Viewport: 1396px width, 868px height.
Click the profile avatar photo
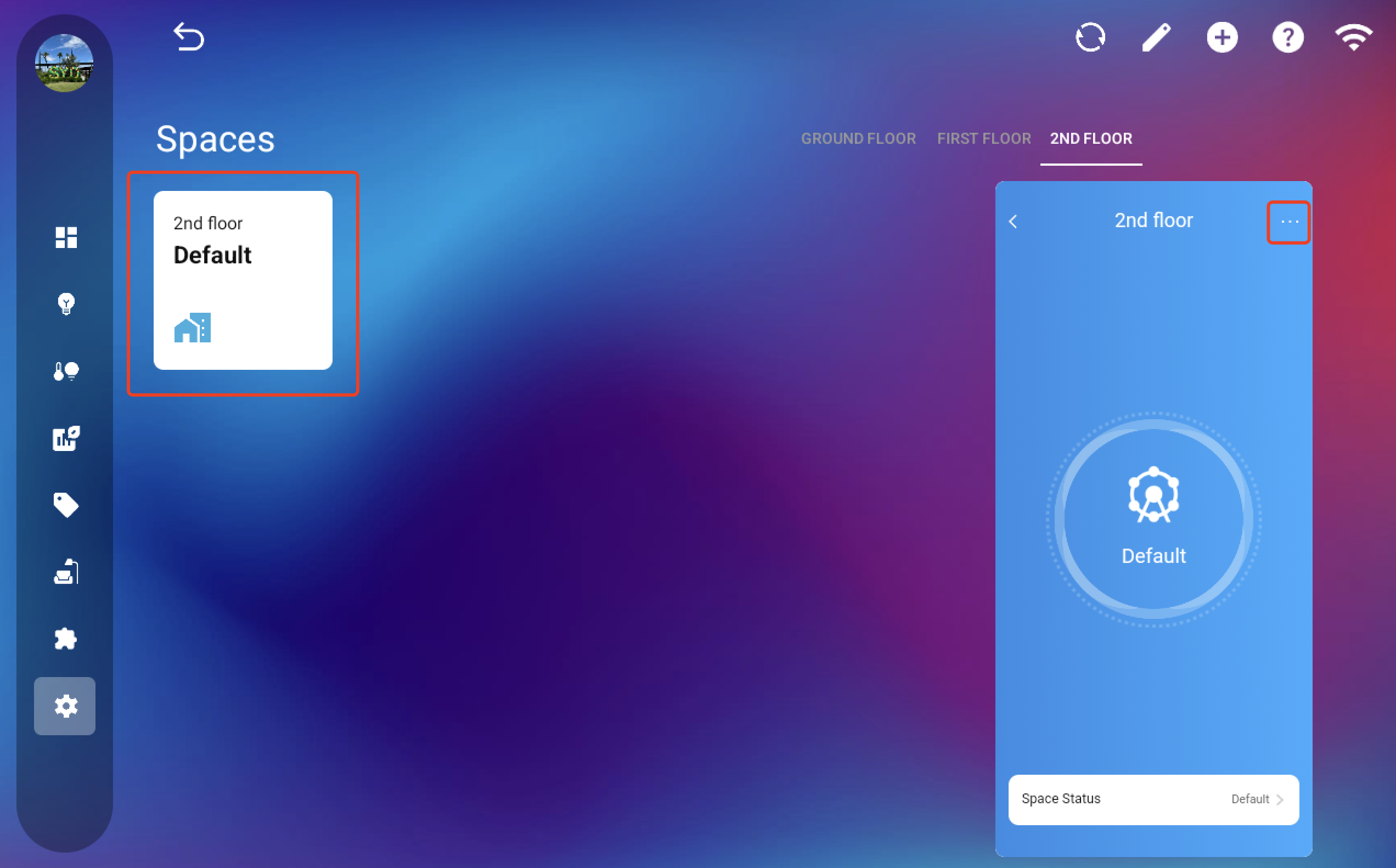click(64, 63)
